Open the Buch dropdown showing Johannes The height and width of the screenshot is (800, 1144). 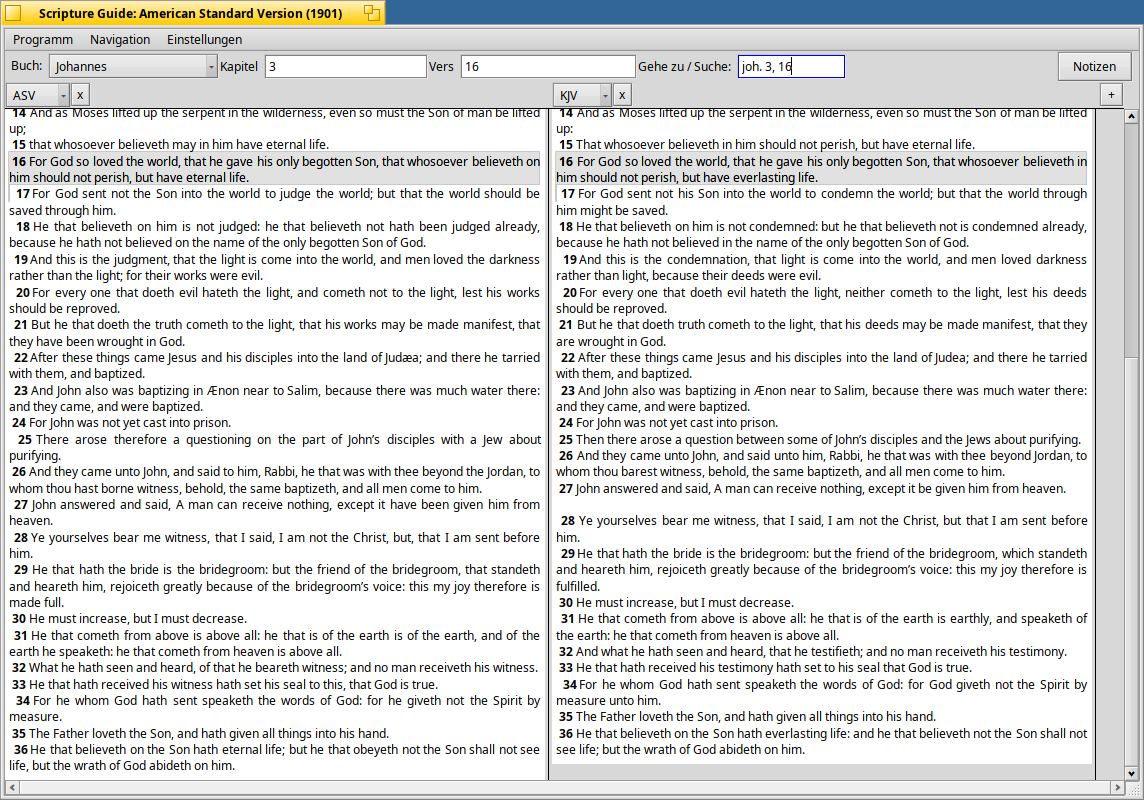(134, 66)
